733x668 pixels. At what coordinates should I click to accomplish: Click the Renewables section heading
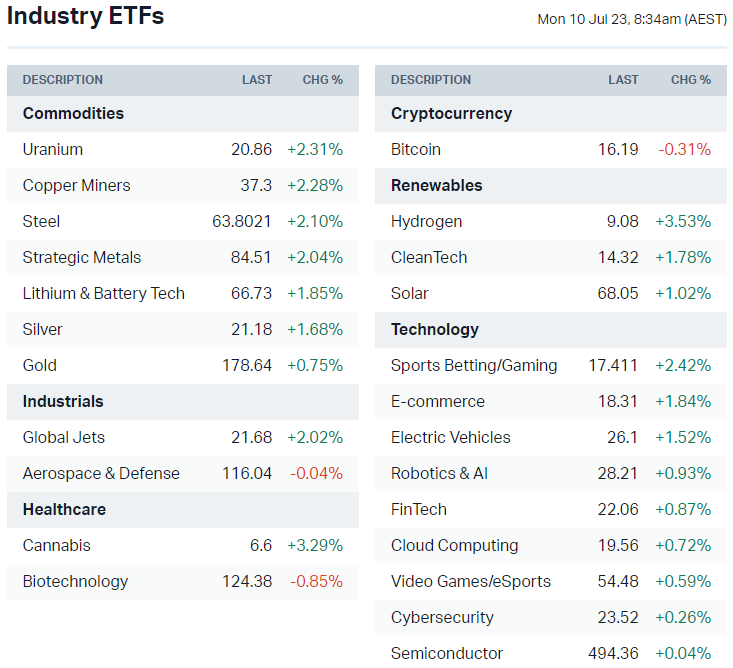click(x=437, y=186)
